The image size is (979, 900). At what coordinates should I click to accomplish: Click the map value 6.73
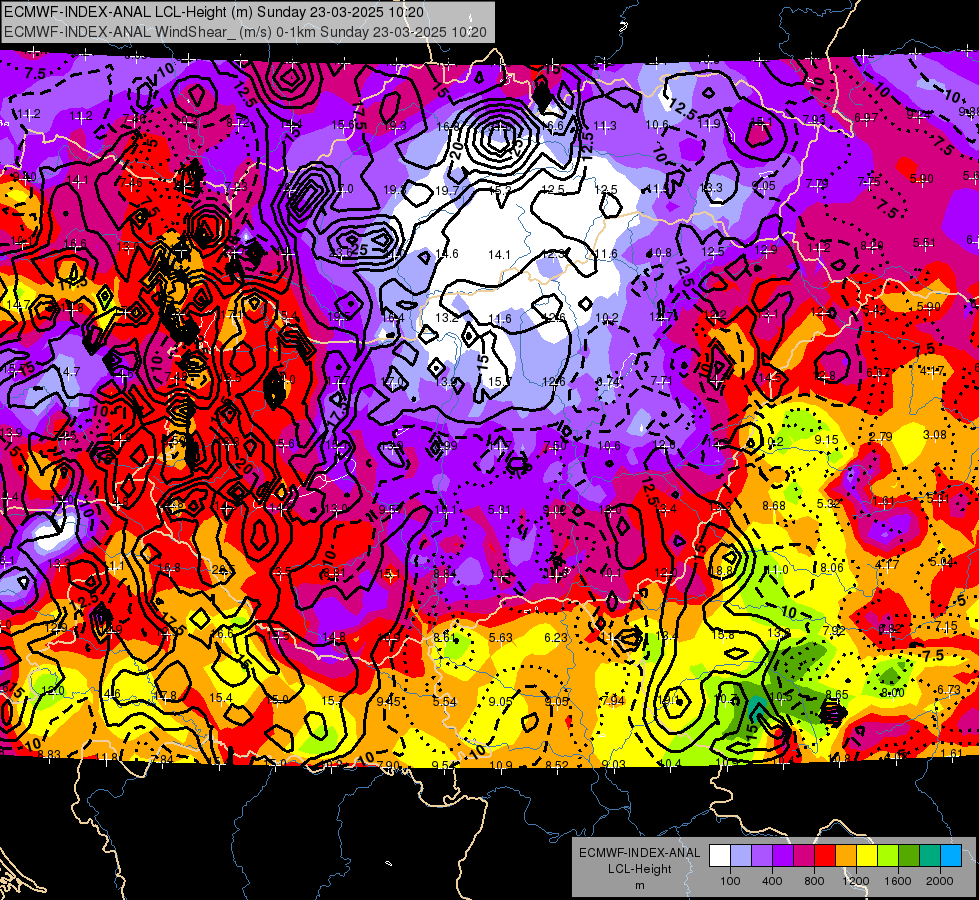(949, 690)
